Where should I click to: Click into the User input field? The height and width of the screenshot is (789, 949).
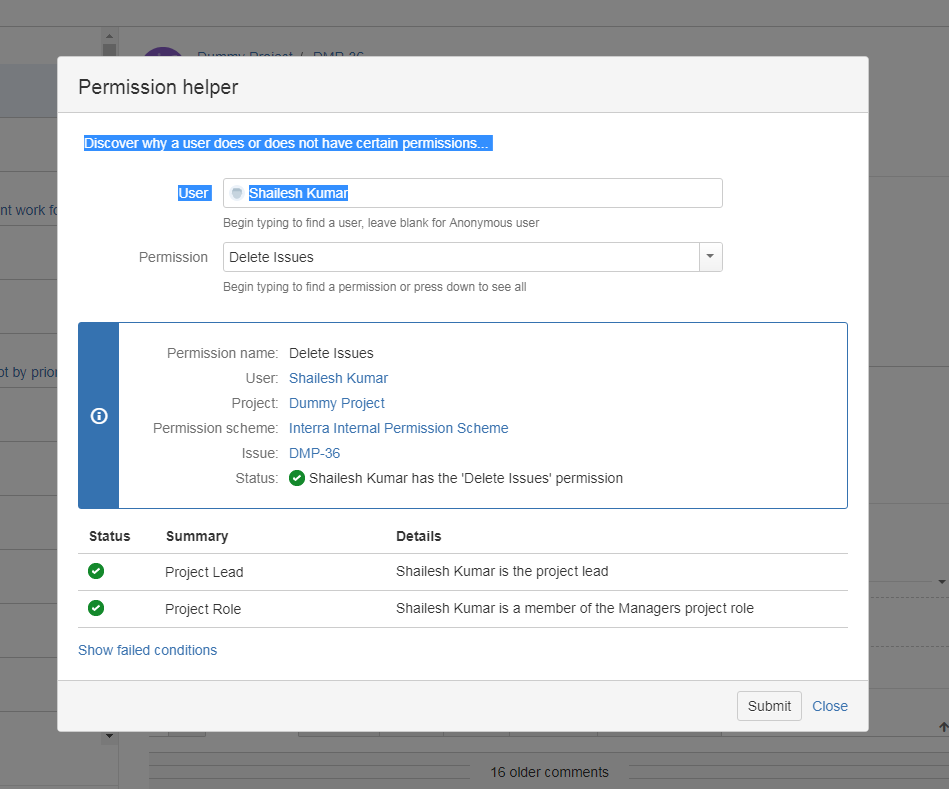point(473,193)
